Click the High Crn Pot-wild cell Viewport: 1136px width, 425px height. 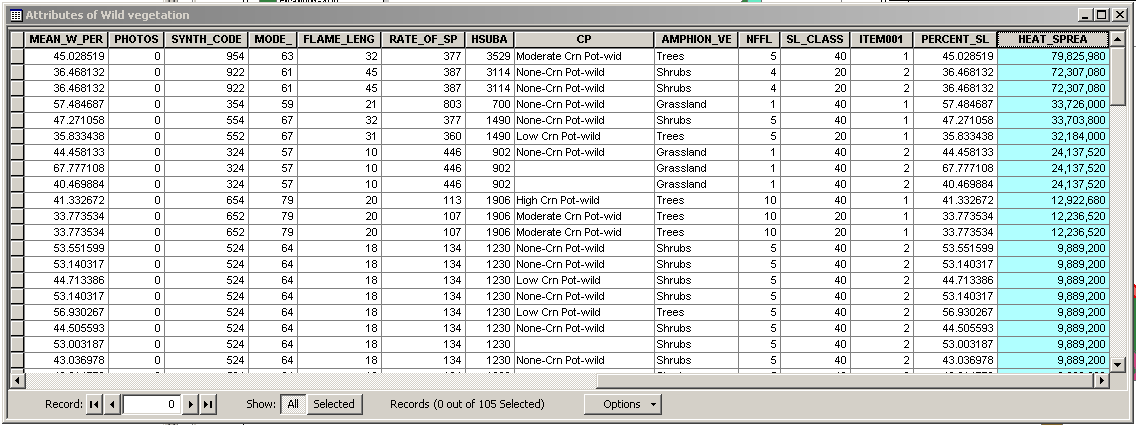584,200
